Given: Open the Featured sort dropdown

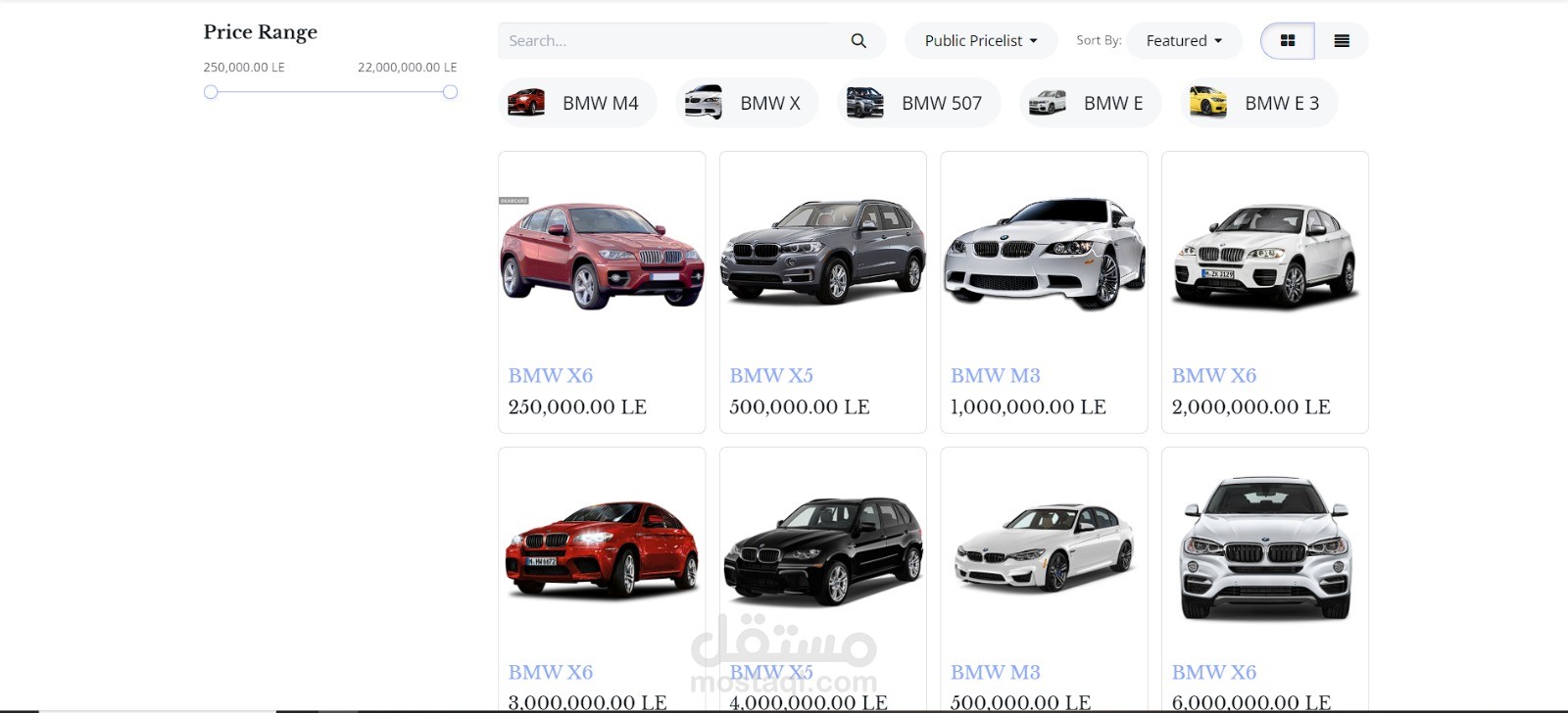Looking at the screenshot, I should pyautogui.click(x=1184, y=40).
